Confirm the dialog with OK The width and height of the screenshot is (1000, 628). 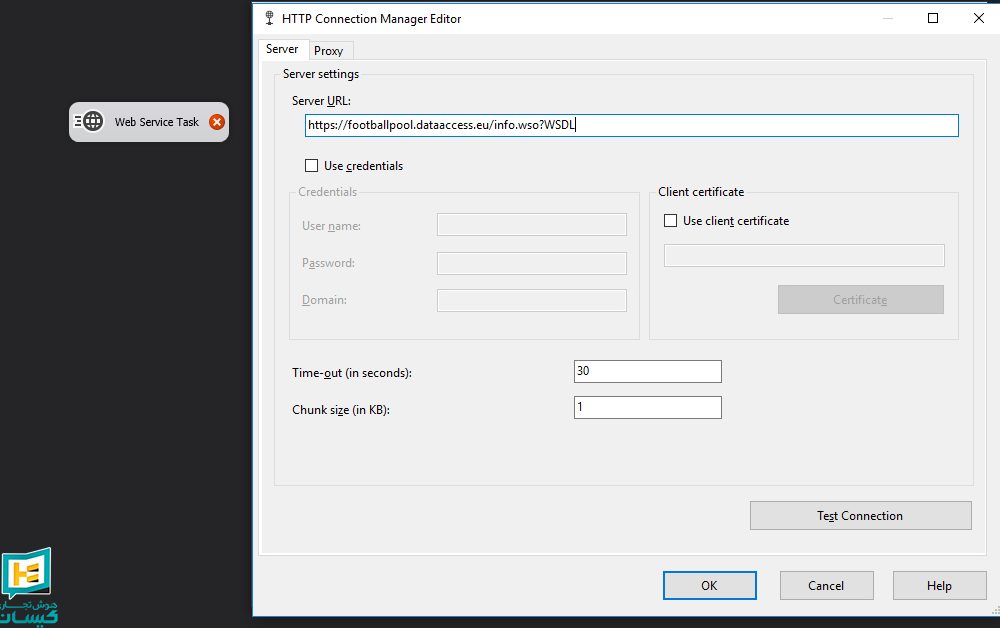[709, 585]
